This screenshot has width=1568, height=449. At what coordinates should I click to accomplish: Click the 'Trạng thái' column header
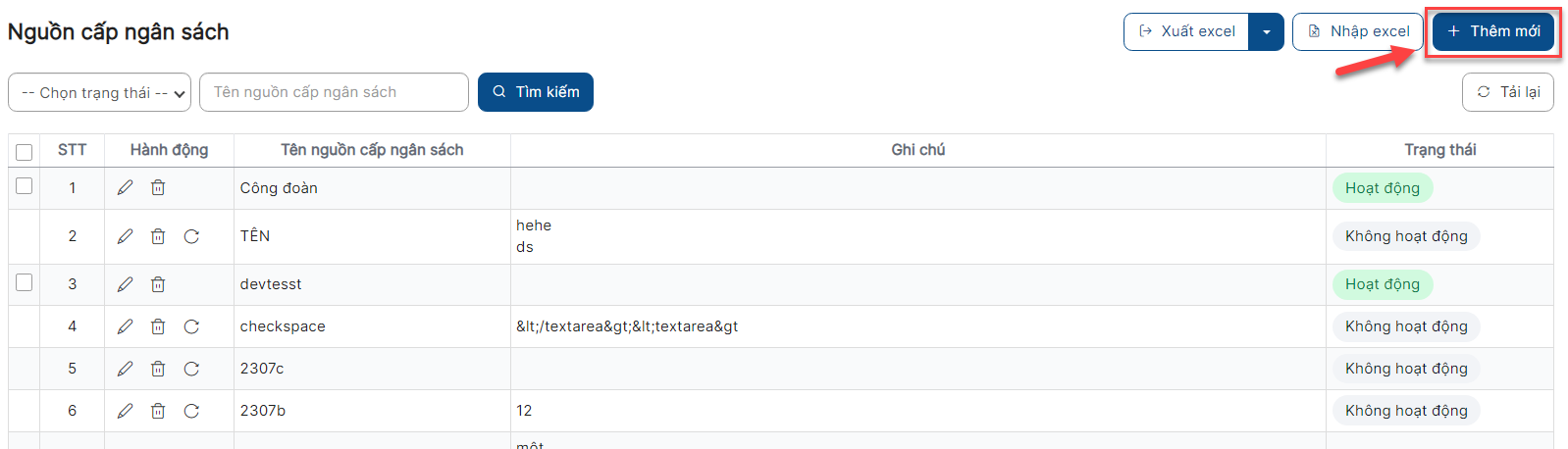point(1439,150)
